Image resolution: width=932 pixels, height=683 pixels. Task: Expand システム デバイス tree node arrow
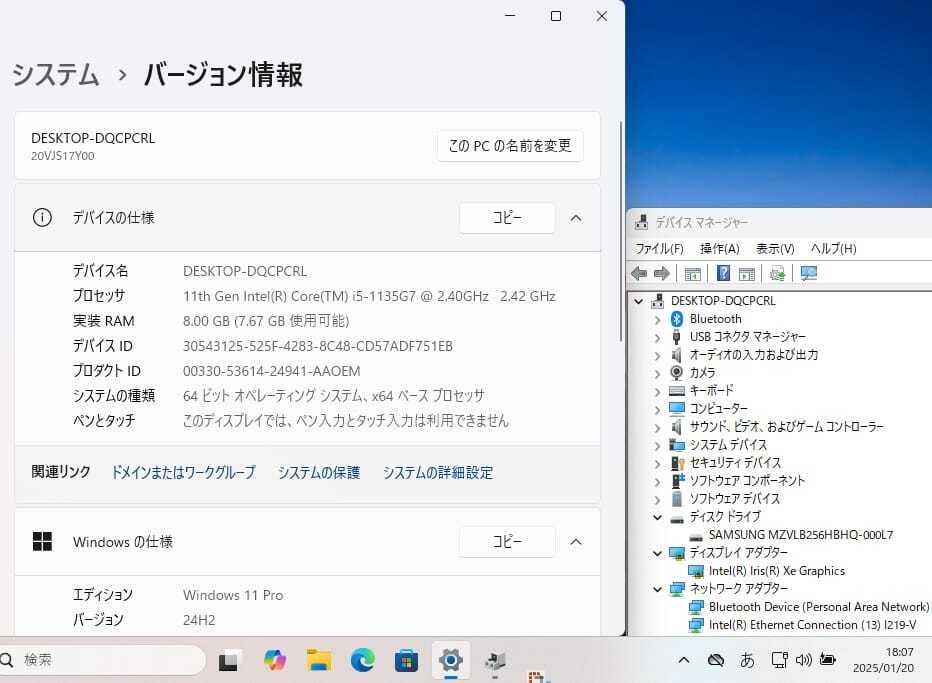tap(657, 446)
